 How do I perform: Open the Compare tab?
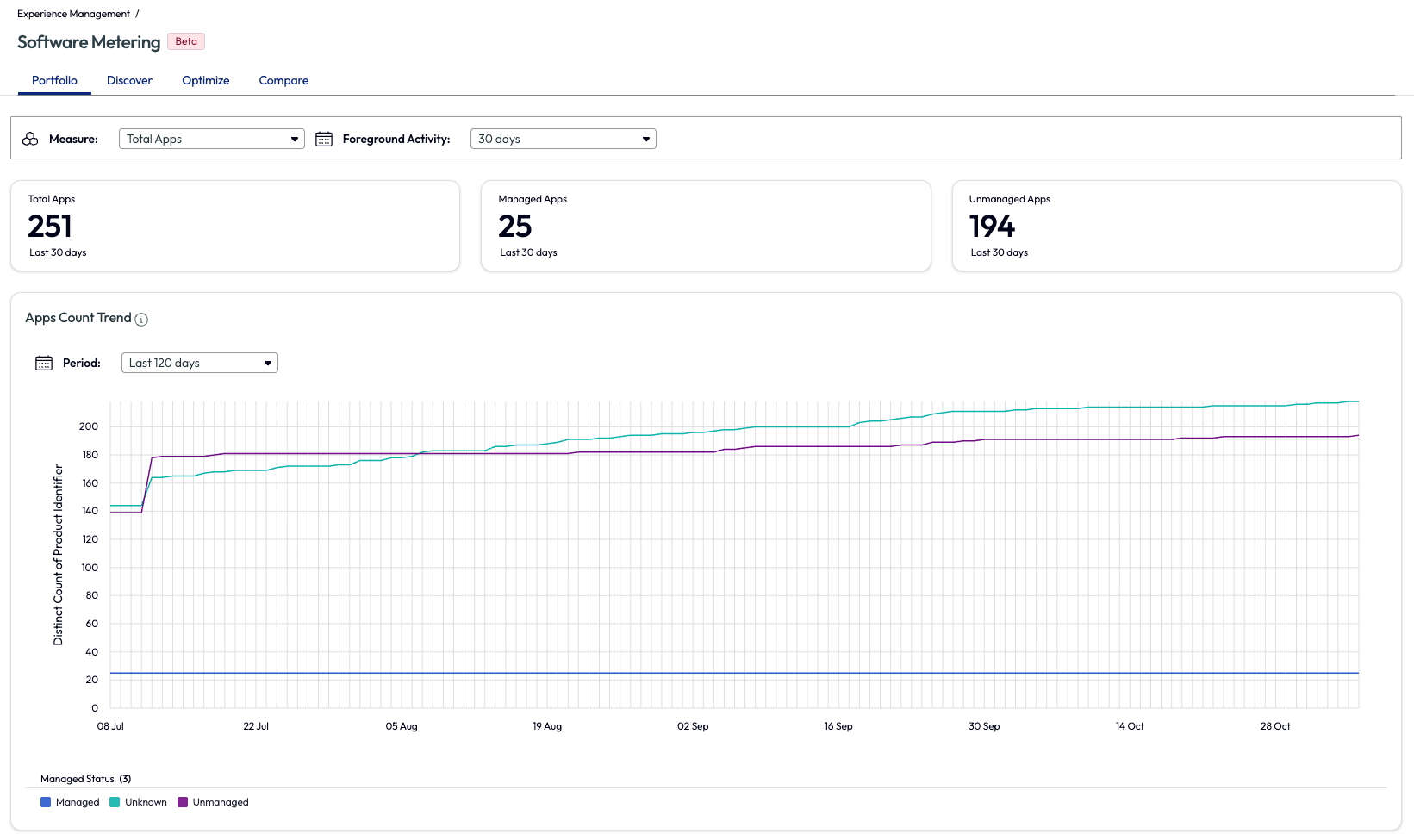(x=283, y=80)
